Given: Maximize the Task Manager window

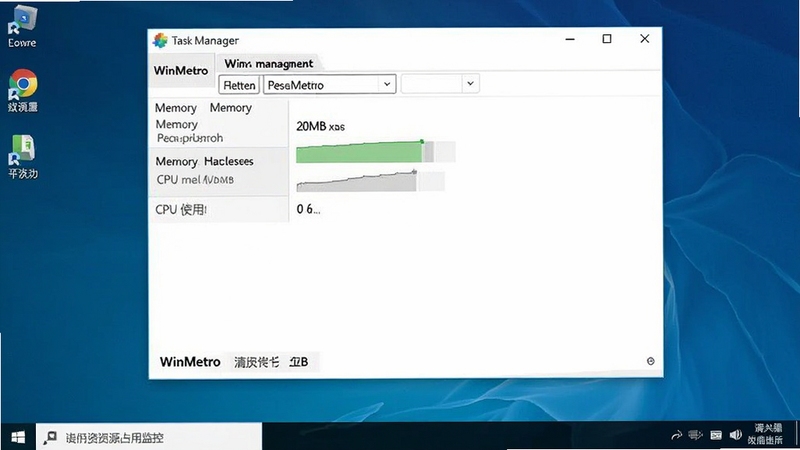Looking at the screenshot, I should [607, 39].
